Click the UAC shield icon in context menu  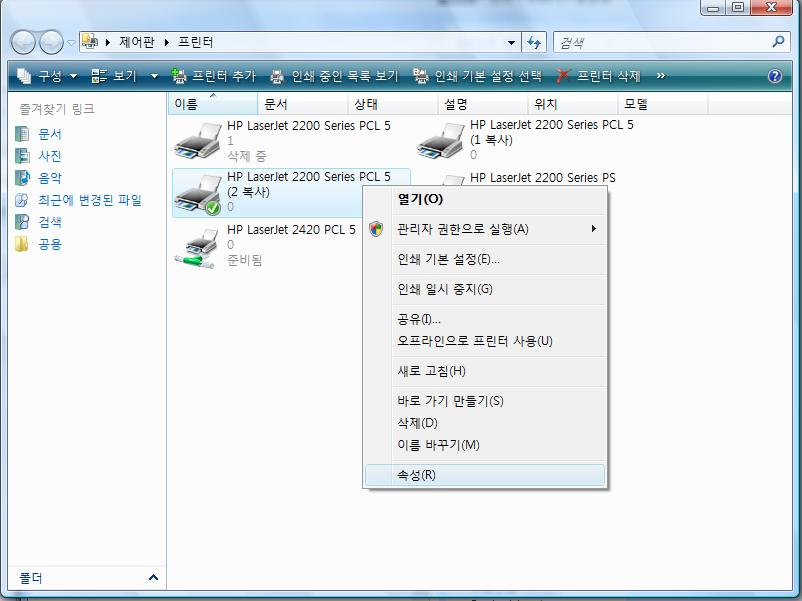pos(376,229)
